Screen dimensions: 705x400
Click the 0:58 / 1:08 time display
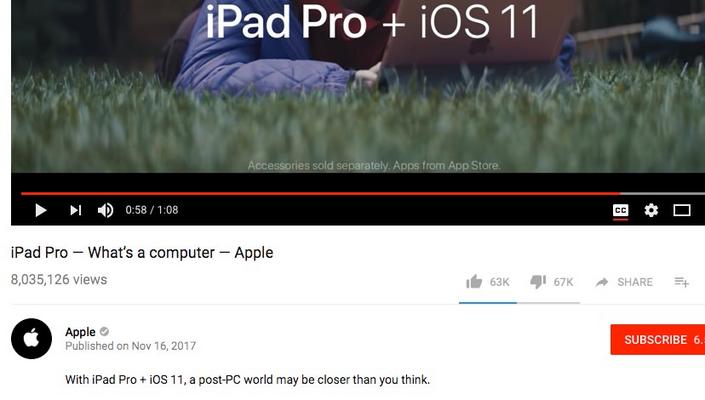(152, 210)
